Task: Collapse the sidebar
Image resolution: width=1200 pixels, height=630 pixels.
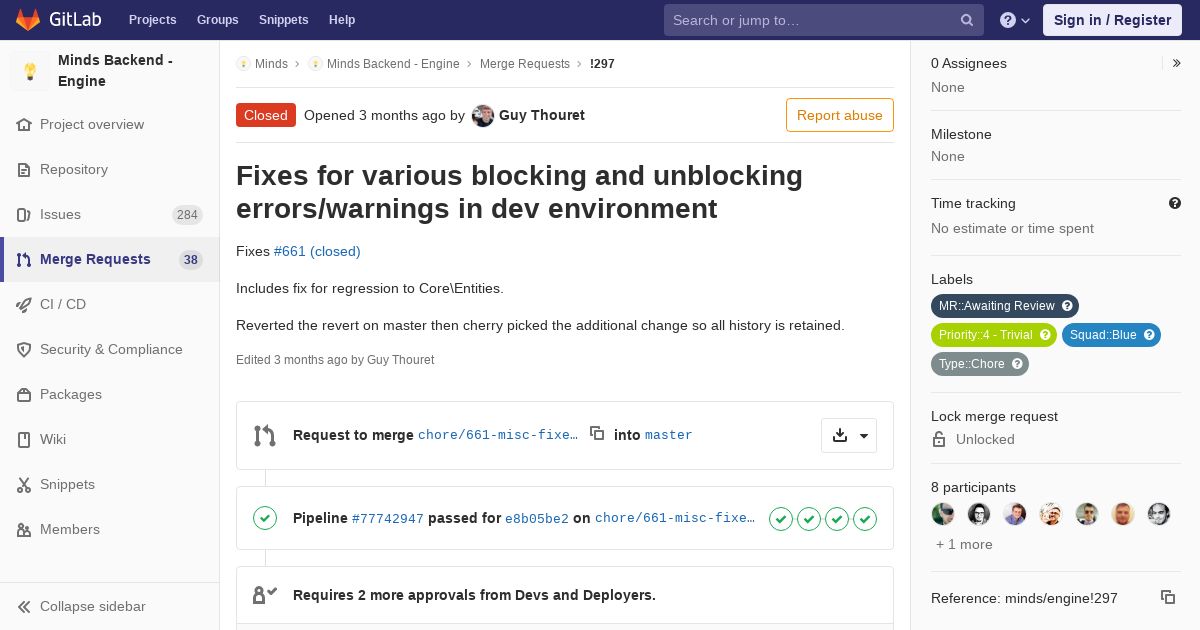Action: (110, 606)
